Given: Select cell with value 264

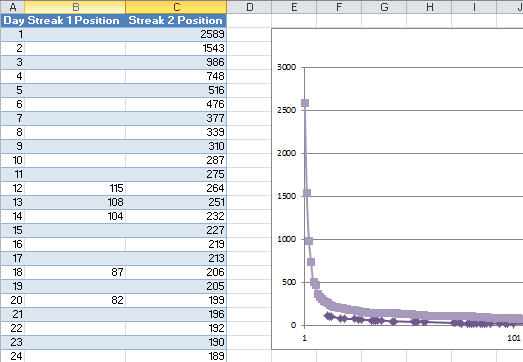Looking at the screenshot, I should (176, 189).
